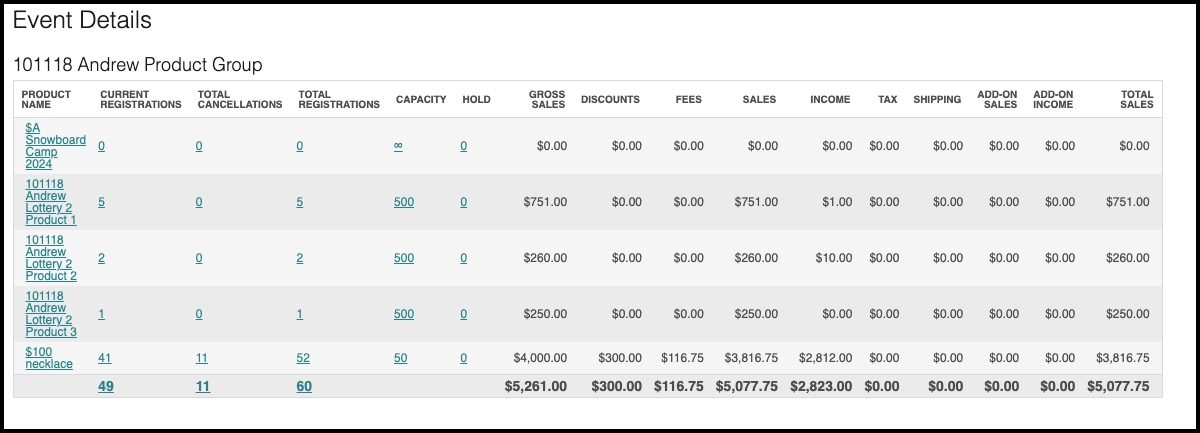Click hold value 0 for $100 necklace
The width and height of the screenshot is (1200, 433).
pos(464,358)
